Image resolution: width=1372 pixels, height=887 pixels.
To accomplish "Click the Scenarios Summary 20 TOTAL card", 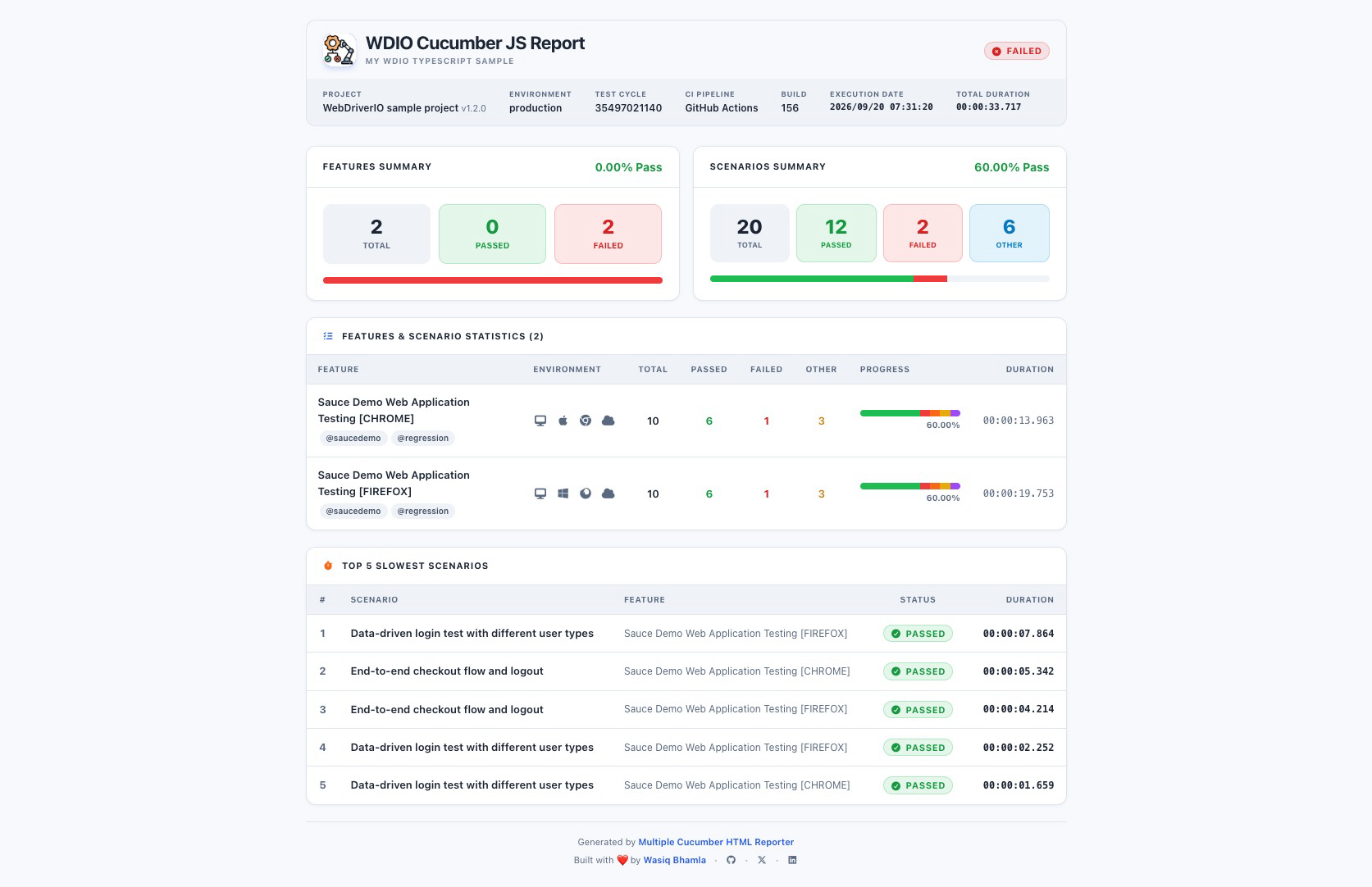I will 750,233.
